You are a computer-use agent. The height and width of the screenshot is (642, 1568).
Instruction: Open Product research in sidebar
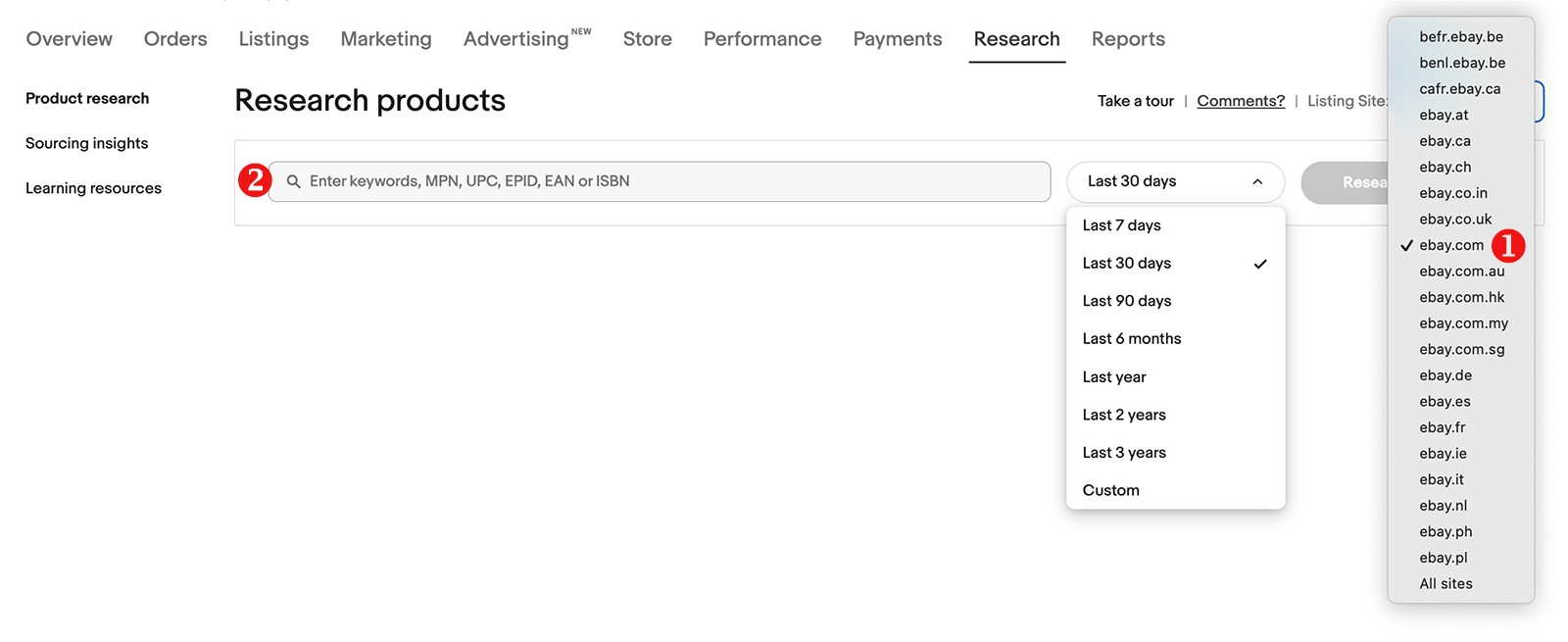[x=87, y=98]
